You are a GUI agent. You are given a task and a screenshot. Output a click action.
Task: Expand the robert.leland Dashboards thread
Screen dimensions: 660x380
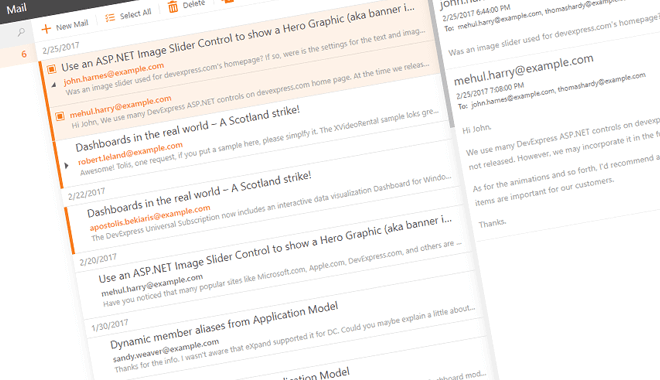[66, 165]
